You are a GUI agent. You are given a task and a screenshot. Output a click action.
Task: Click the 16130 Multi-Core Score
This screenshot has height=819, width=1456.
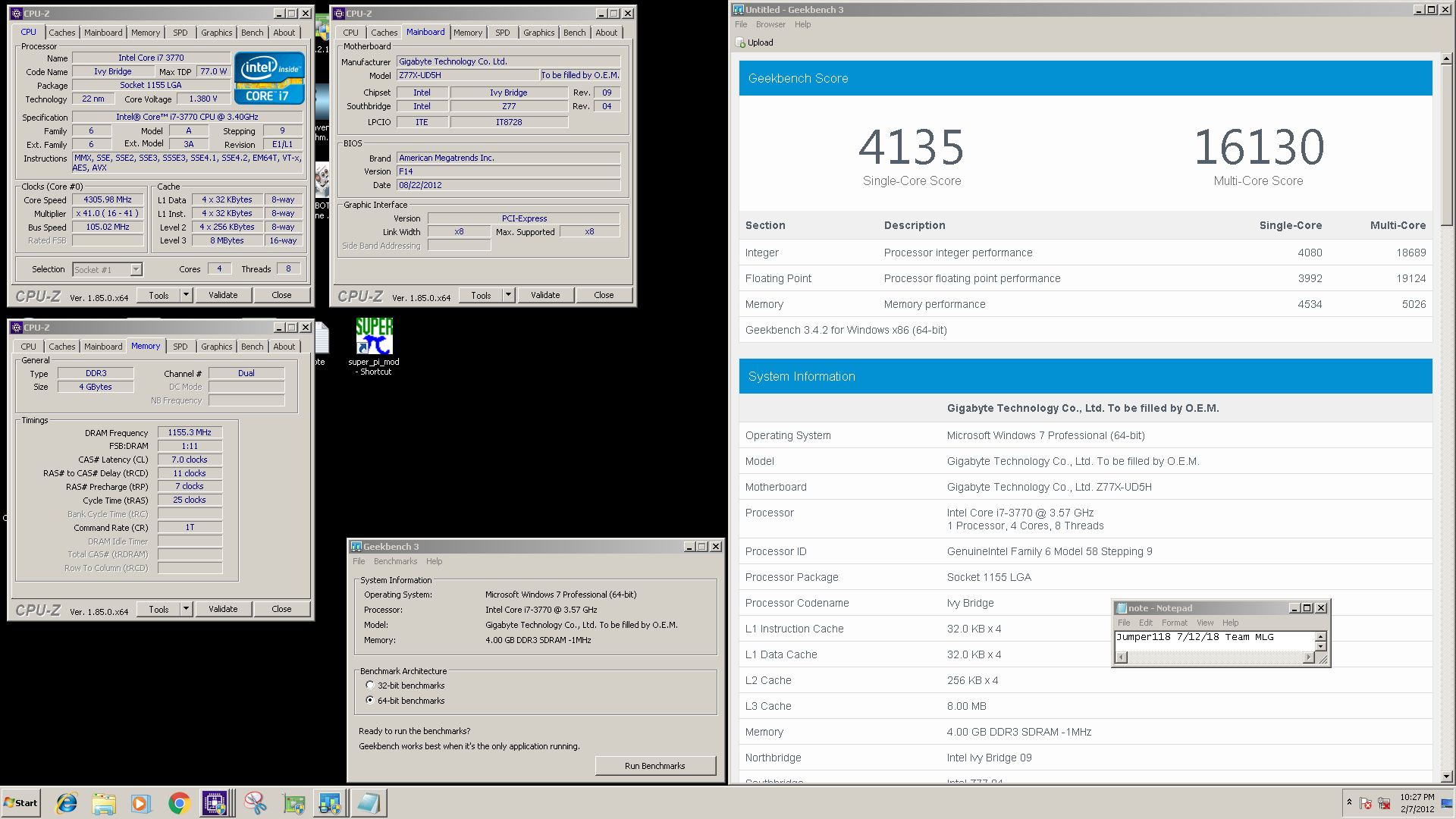click(1259, 146)
